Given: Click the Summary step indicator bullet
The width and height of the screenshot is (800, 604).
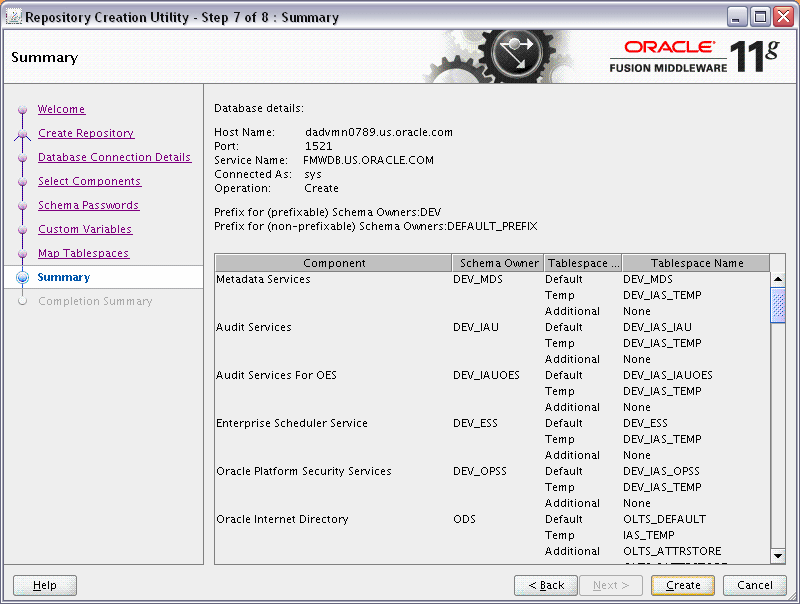Looking at the screenshot, I should click(x=22, y=277).
